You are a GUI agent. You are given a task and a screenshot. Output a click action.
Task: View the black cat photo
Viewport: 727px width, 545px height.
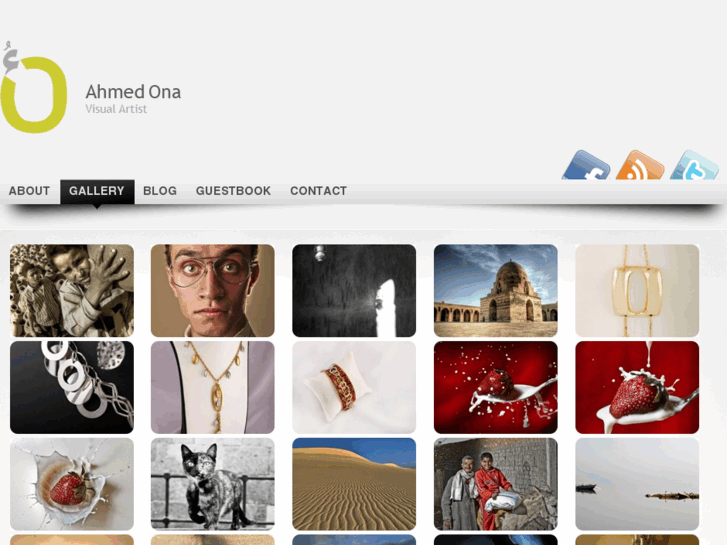click(x=213, y=484)
